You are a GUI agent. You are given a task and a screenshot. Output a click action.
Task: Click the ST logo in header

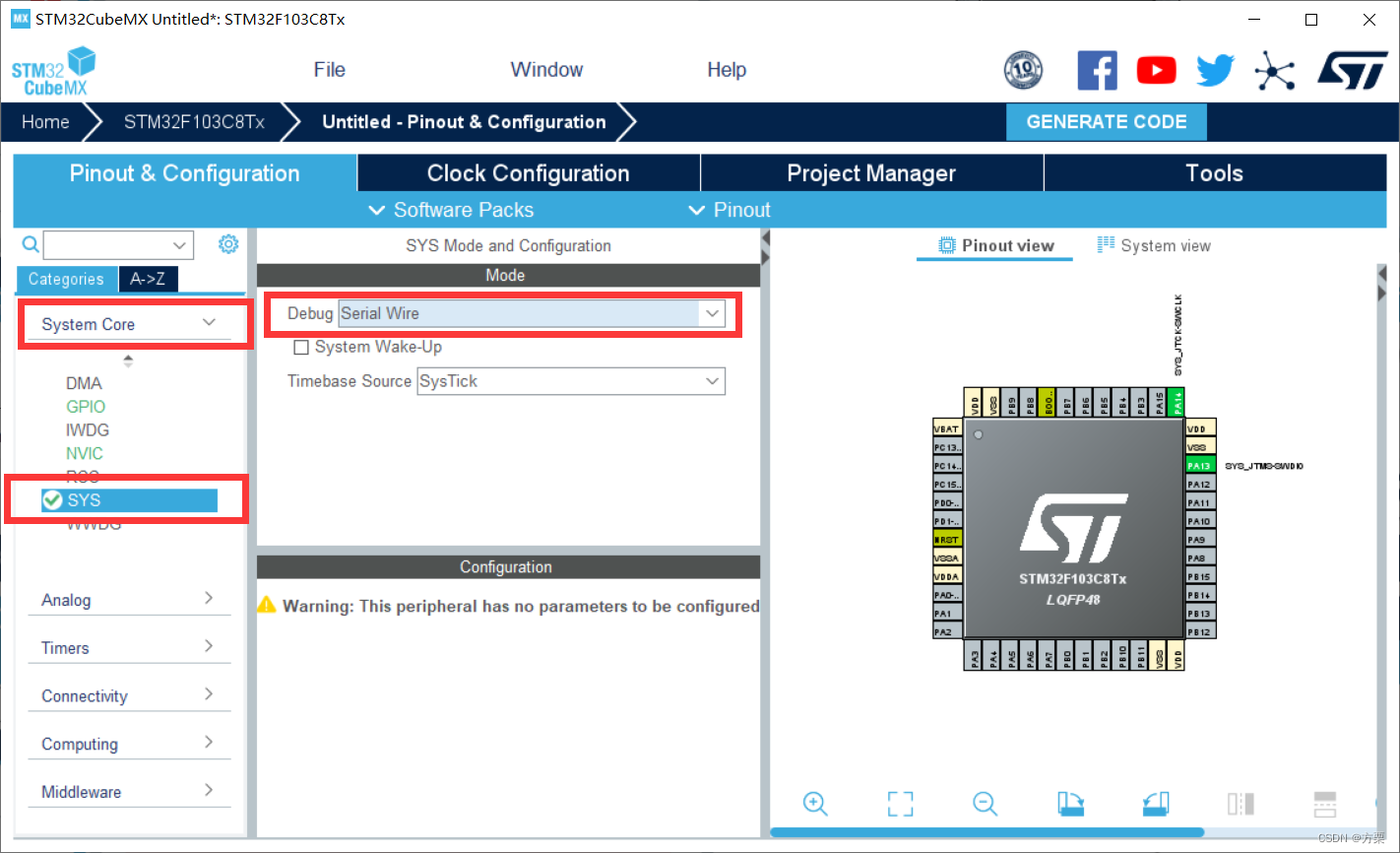[1353, 70]
